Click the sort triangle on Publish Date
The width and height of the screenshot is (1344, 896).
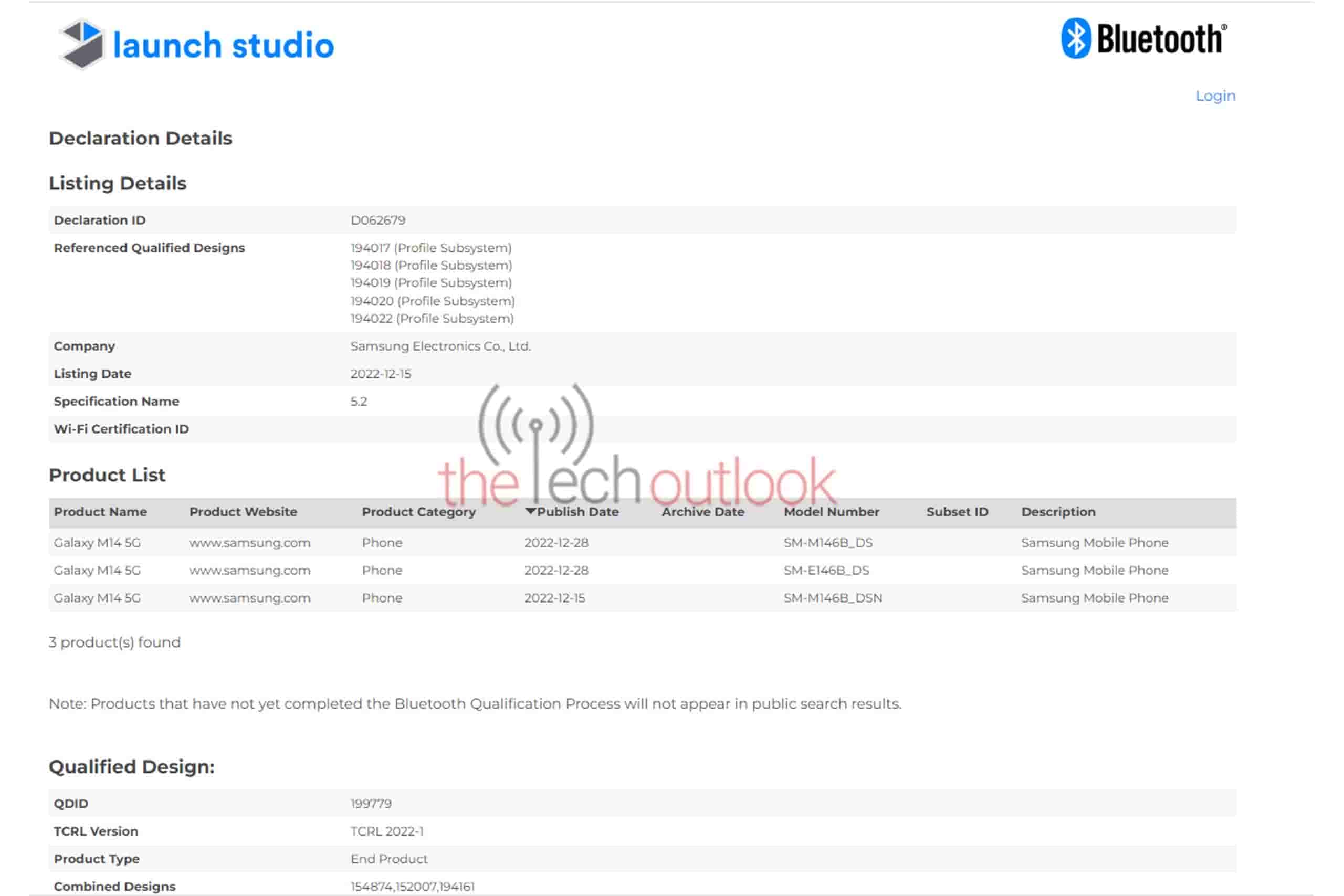pyautogui.click(x=531, y=512)
